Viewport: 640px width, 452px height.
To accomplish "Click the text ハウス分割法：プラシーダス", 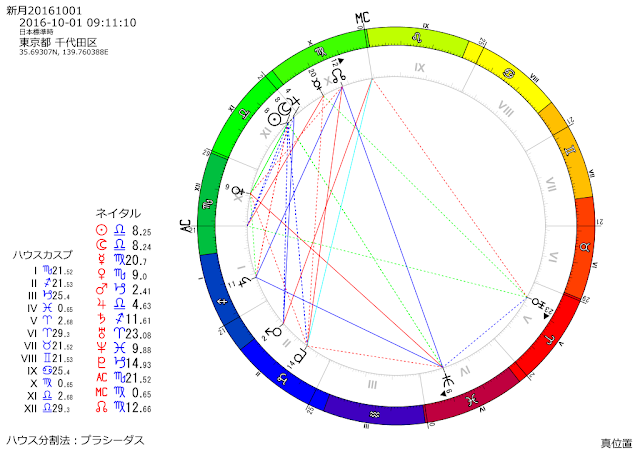I will (76, 440).
